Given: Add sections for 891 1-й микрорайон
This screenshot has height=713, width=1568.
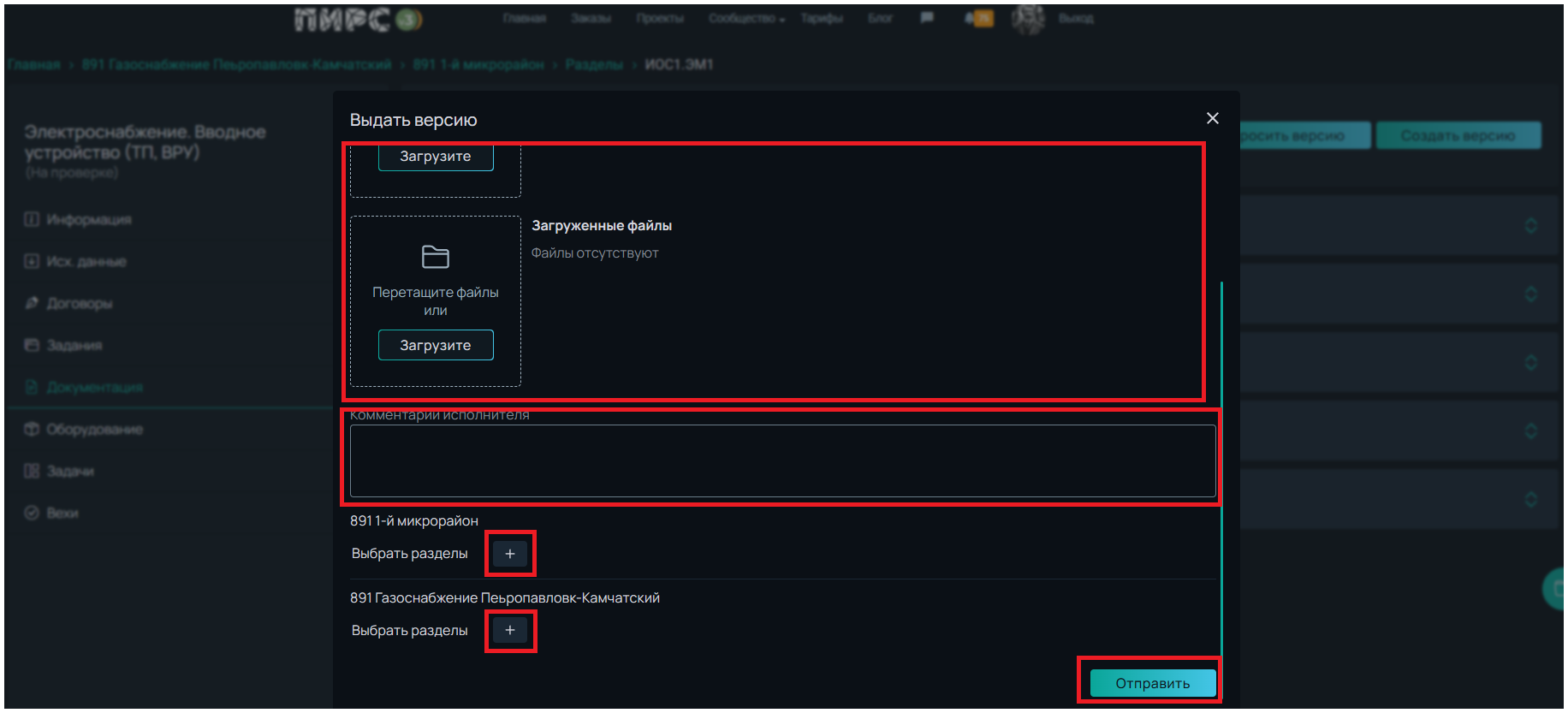Looking at the screenshot, I should point(510,554).
